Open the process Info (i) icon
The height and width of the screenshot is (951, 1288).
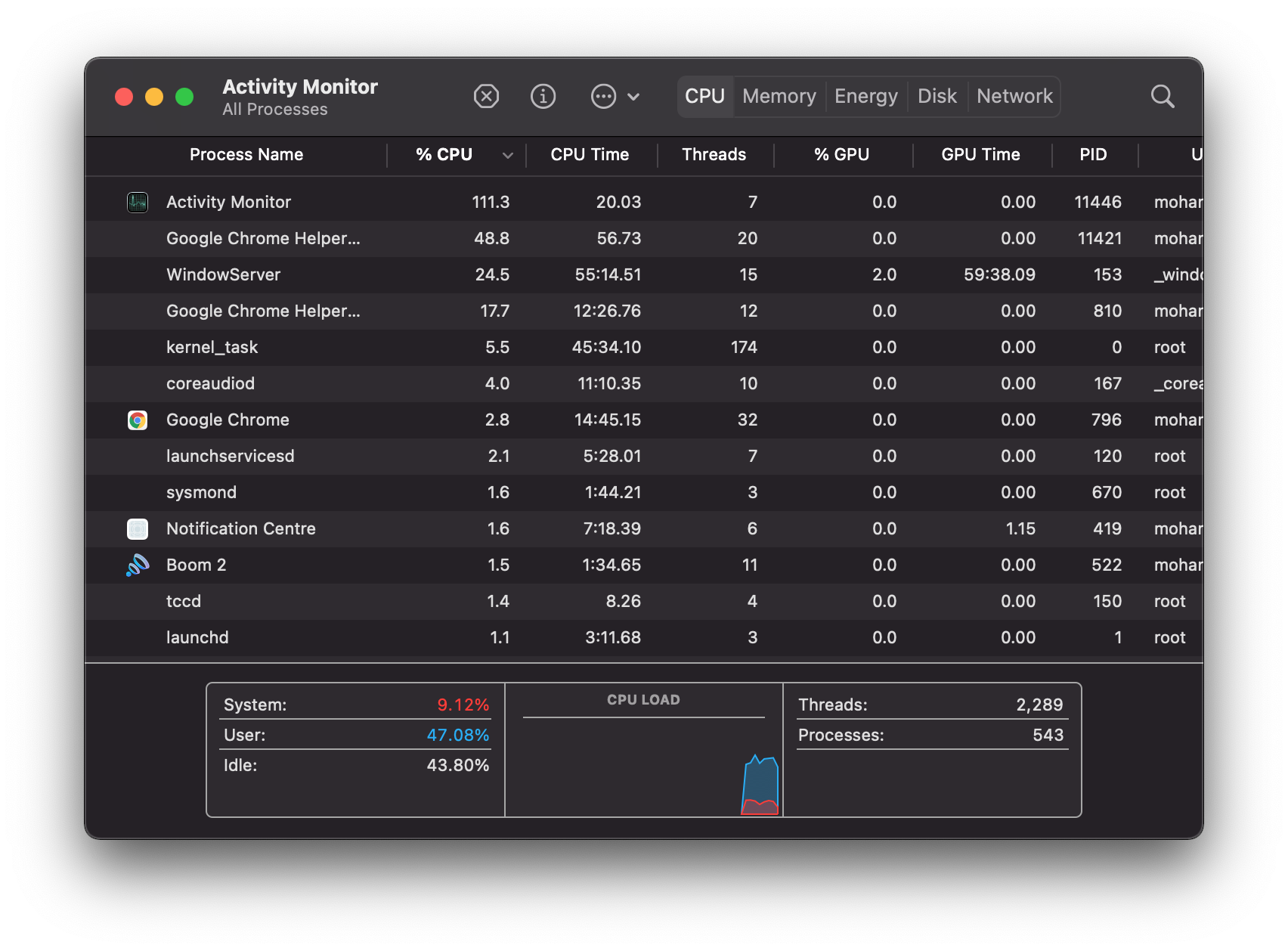pyautogui.click(x=543, y=97)
